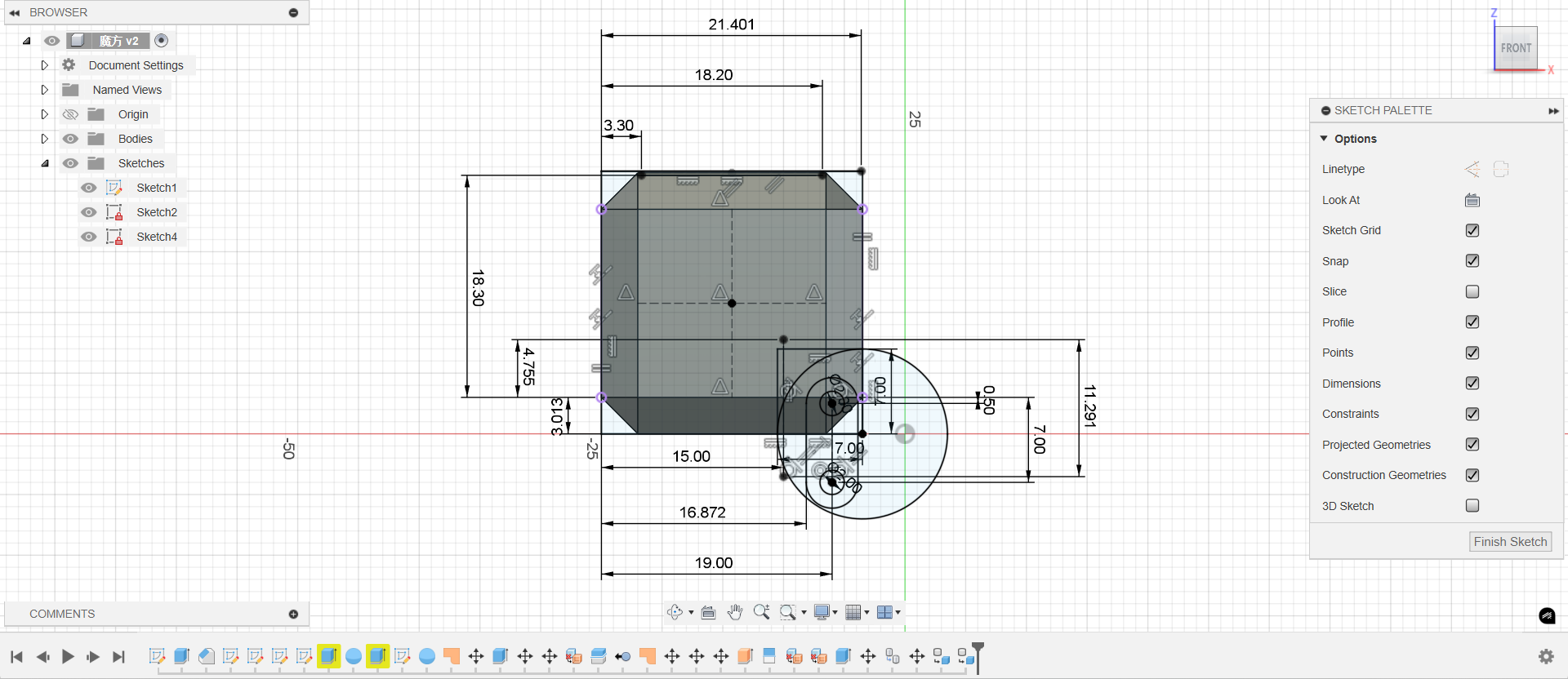Collapse Sketch Palette with double-arrow button

pos(1552,111)
